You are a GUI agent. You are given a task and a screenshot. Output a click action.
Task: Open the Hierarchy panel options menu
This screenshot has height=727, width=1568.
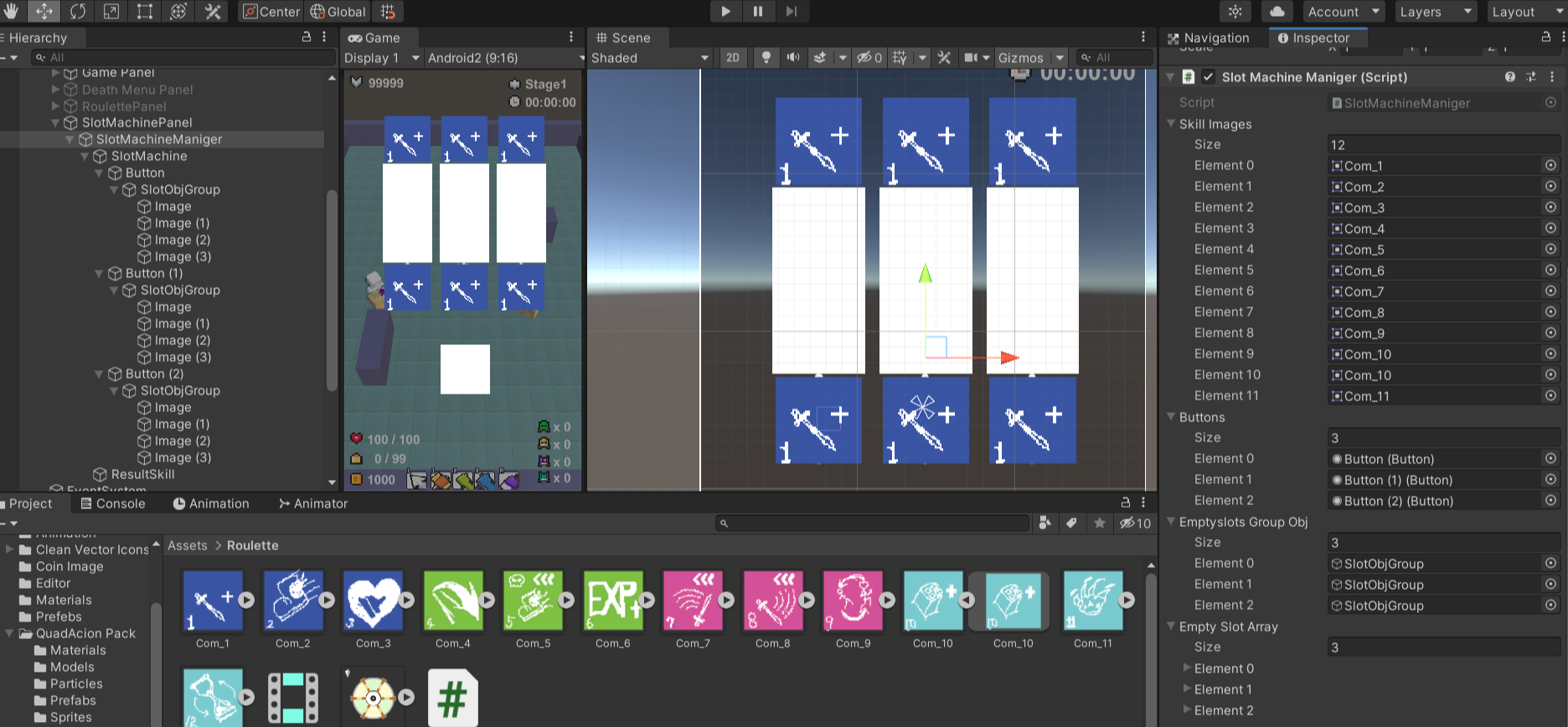(x=324, y=37)
